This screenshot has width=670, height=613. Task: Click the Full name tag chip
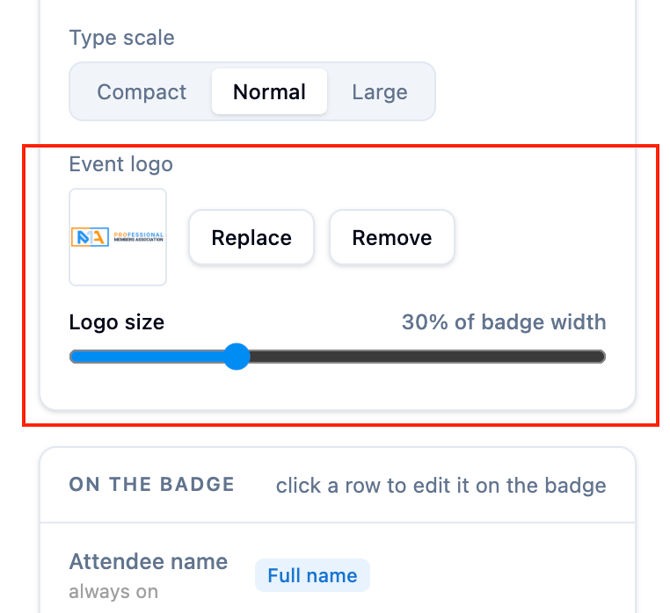tap(312, 575)
